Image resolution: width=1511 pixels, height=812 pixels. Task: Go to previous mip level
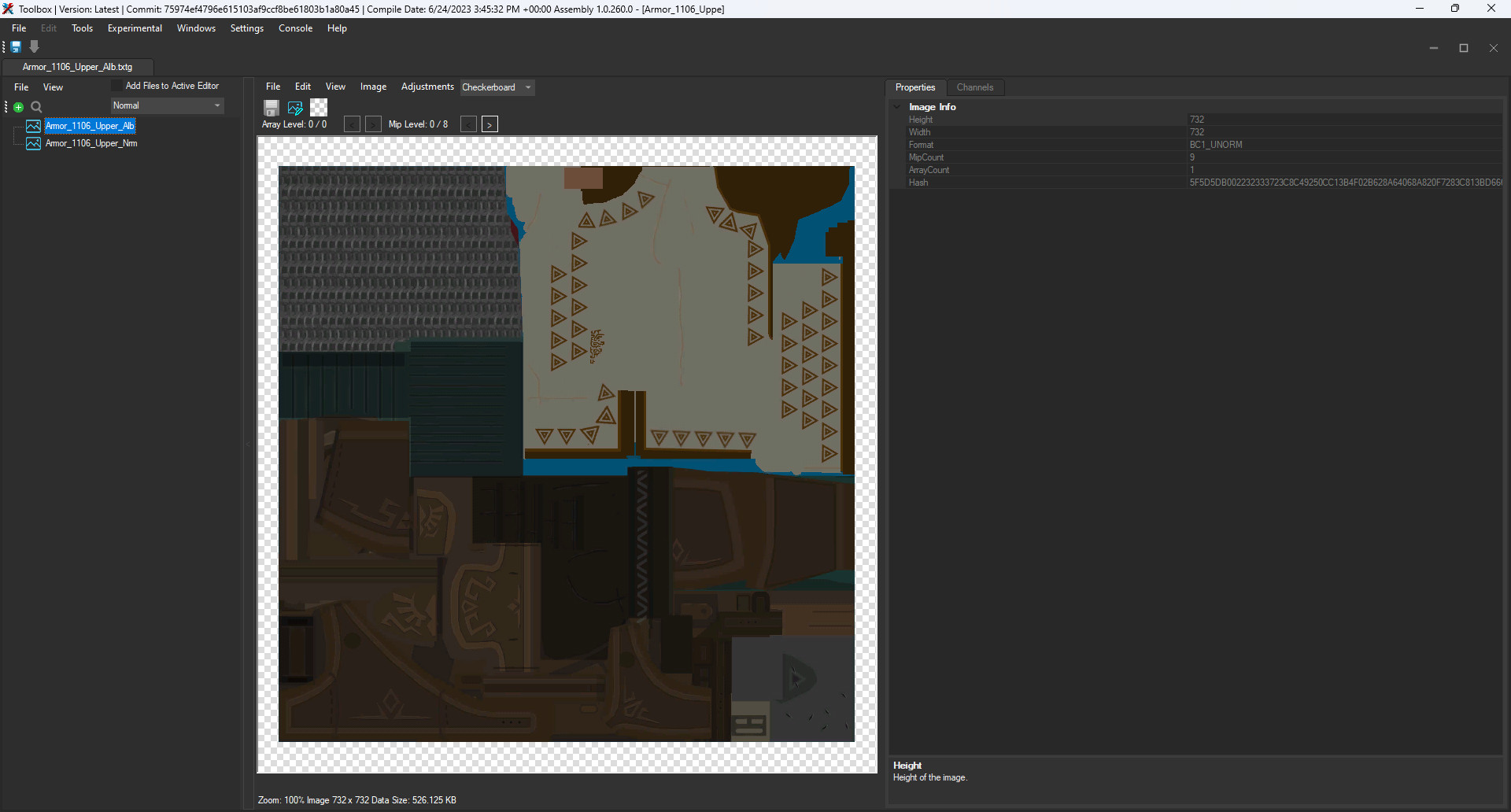click(x=468, y=124)
